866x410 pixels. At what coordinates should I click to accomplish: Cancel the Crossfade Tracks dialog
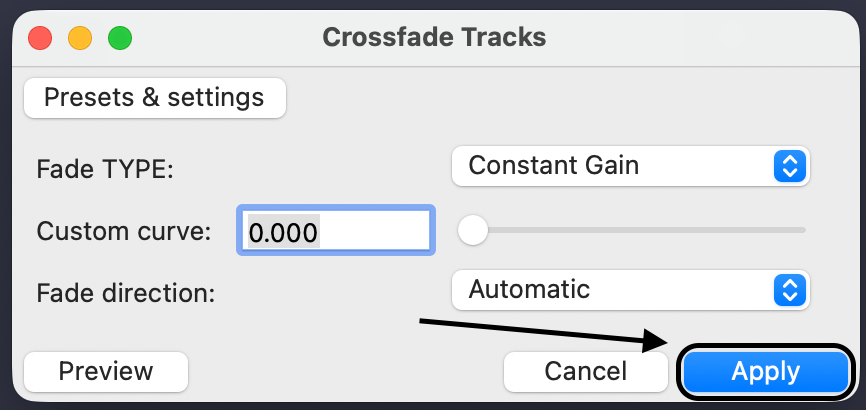click(585, 372)
